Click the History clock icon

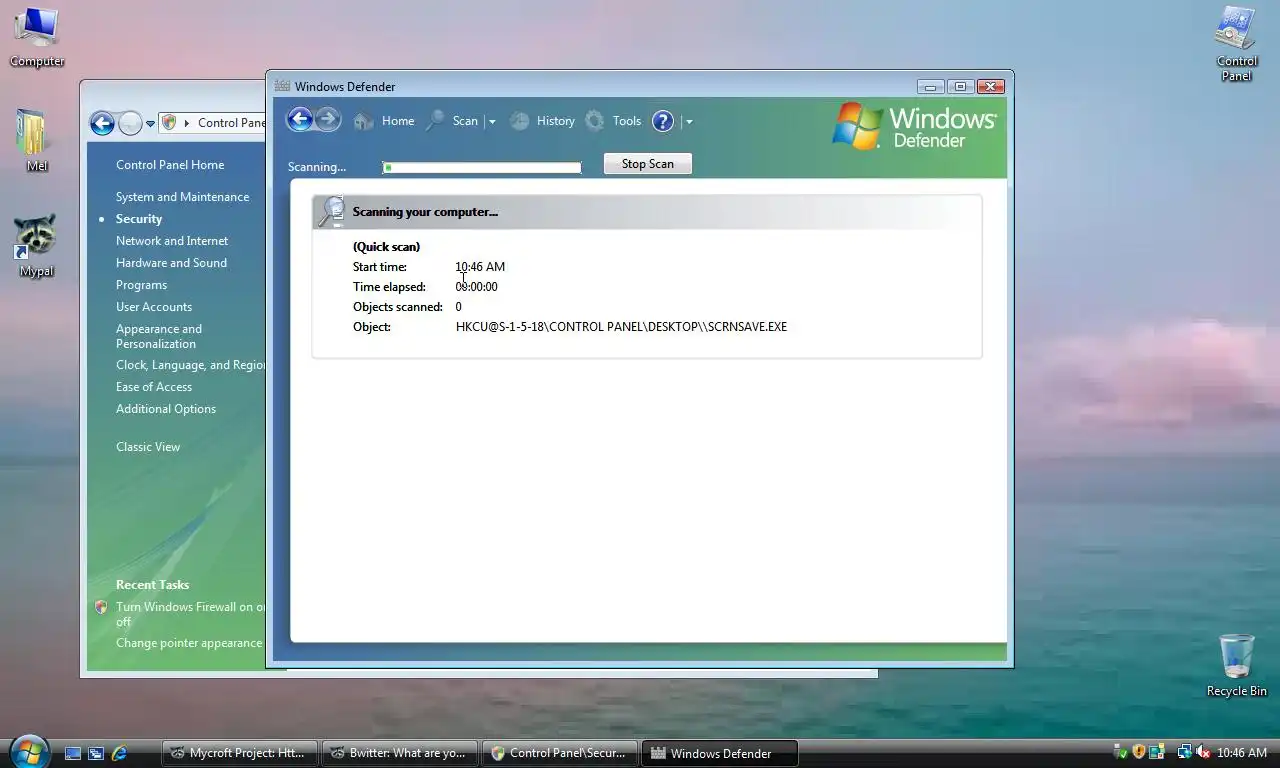coord(520,121)
